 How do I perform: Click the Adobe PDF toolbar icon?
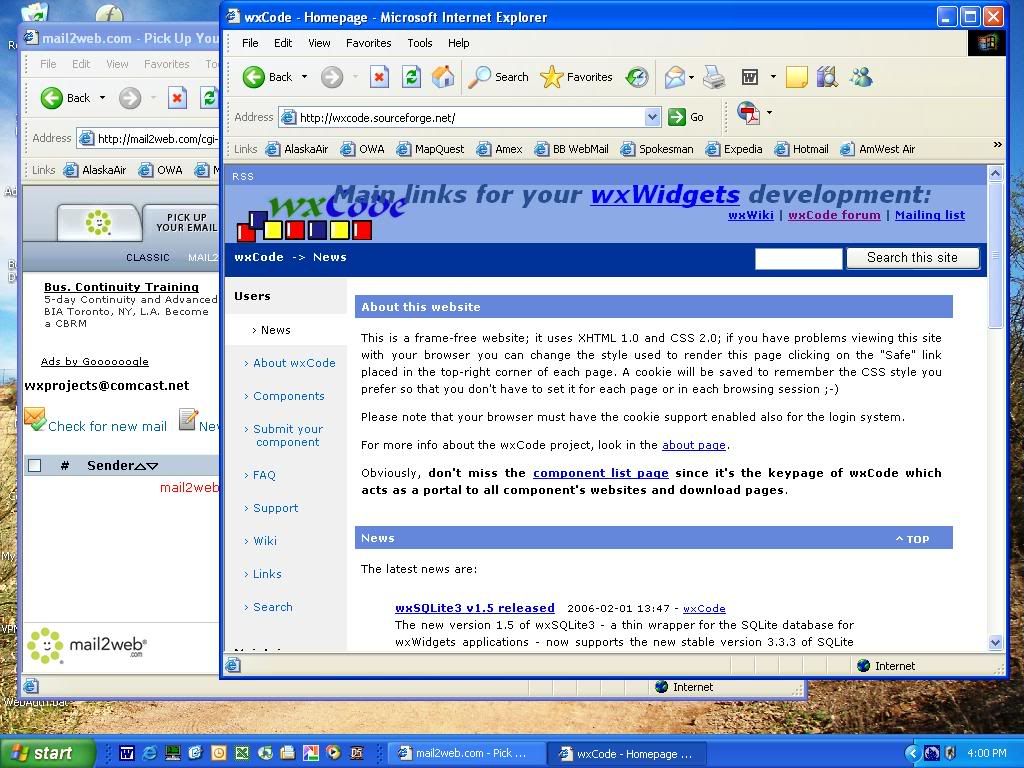(748, 113)
